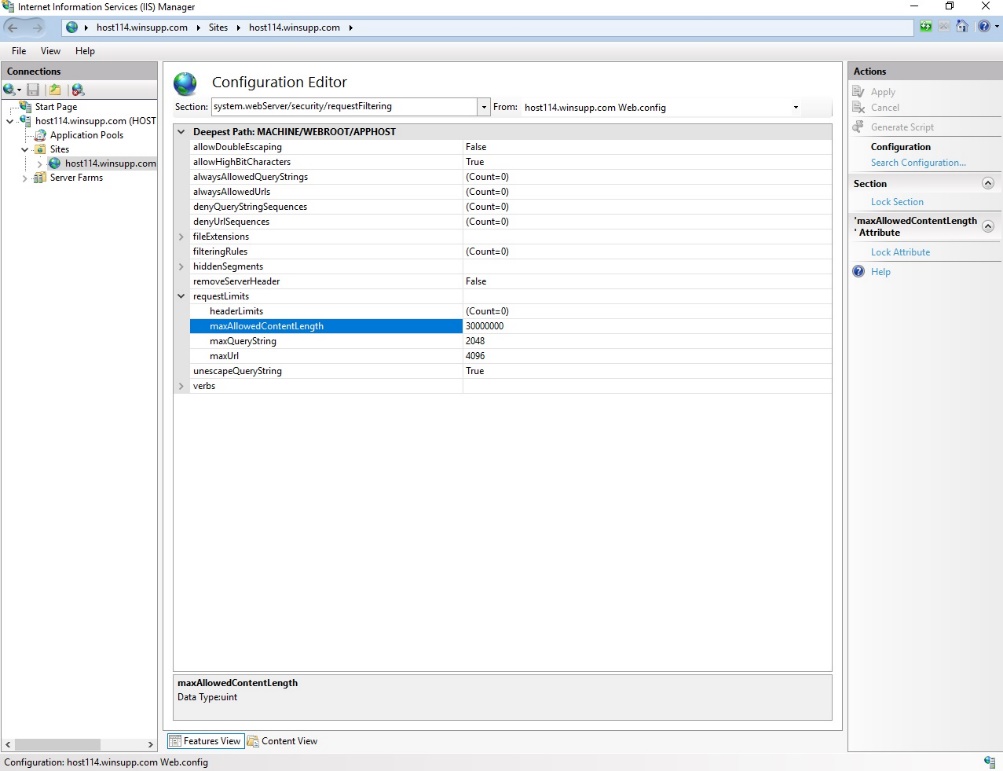
Task: Click the Start Page icon in tree
Action: pos(26,106)
